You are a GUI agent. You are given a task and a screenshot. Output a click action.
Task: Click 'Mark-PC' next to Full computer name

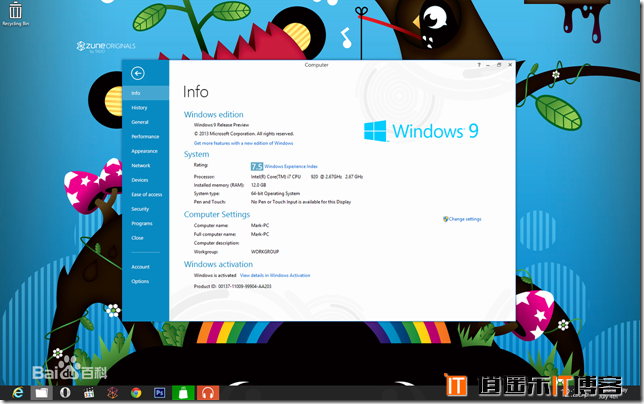click(260, 234)
